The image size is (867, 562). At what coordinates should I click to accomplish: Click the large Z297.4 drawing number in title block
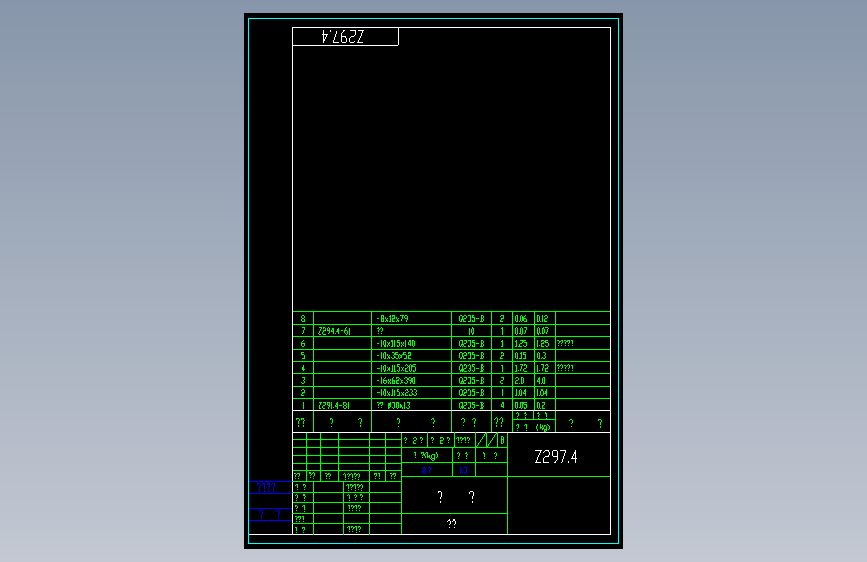pyautogui.click(x=556, y=457)
